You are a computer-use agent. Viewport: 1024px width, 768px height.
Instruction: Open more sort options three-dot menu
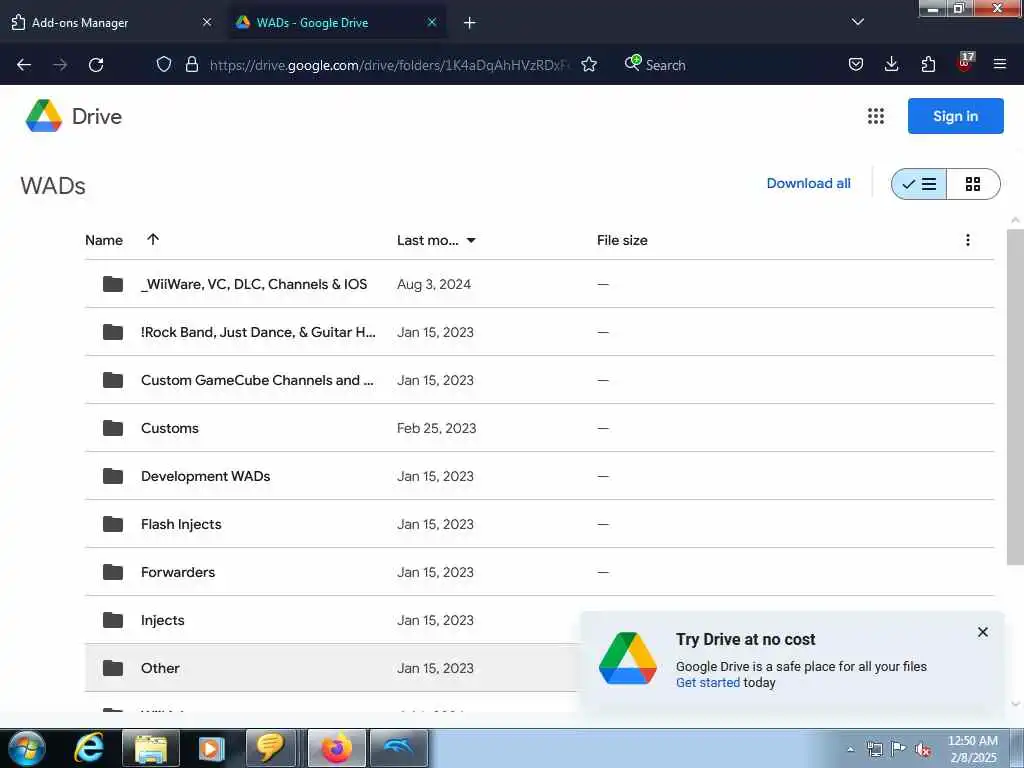click(x=968, y=240)
